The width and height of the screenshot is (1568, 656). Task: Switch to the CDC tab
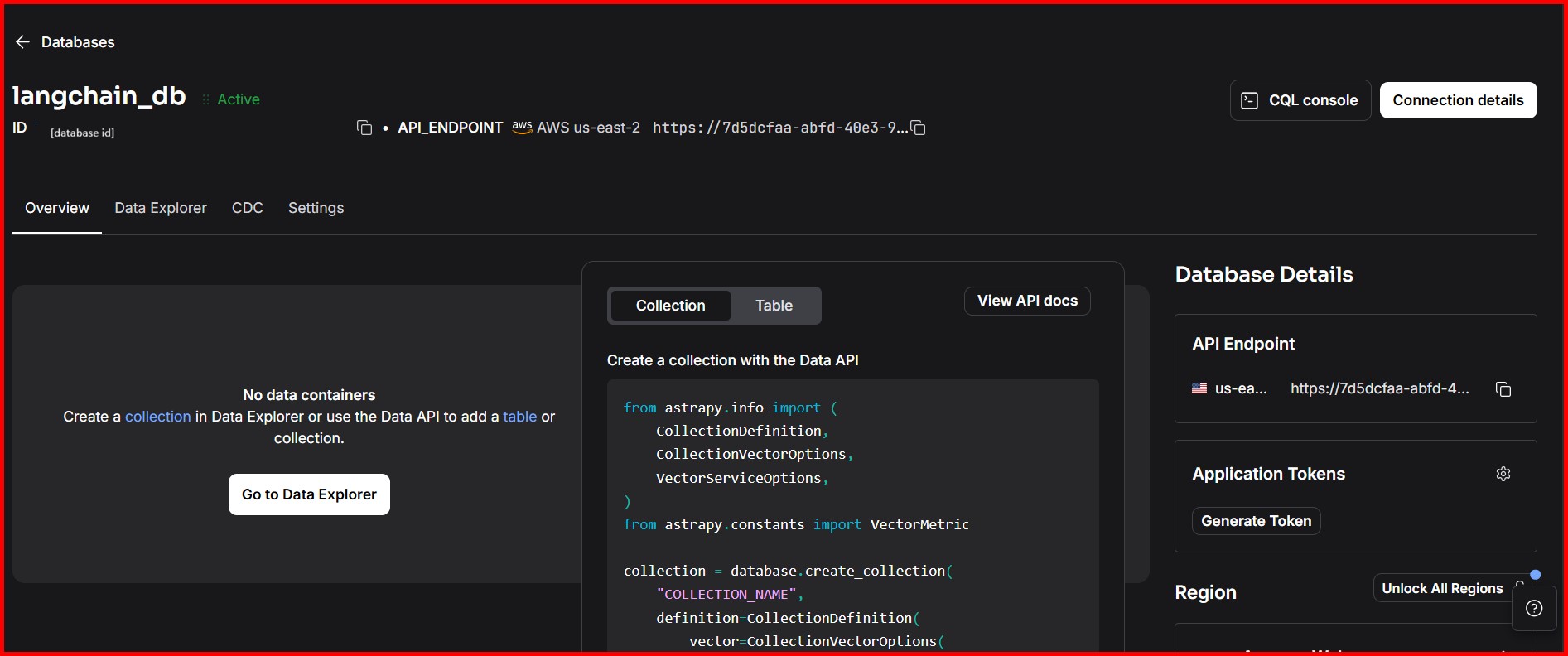[x=248, y=208]
